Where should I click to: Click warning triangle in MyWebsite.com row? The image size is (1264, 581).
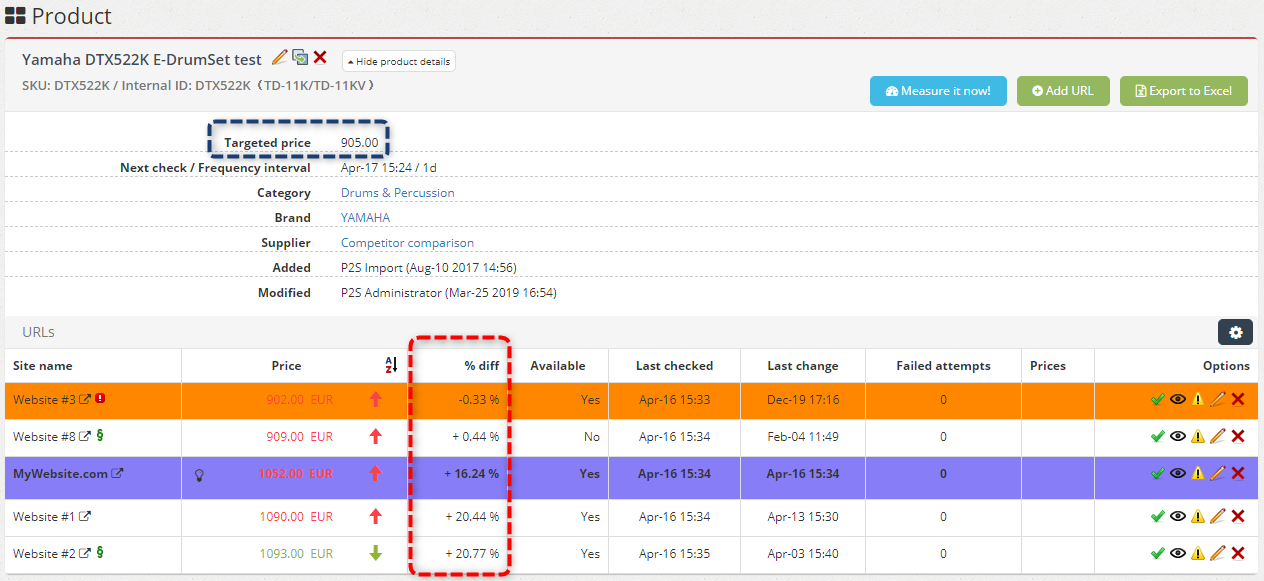click(x=1198, y=474)
